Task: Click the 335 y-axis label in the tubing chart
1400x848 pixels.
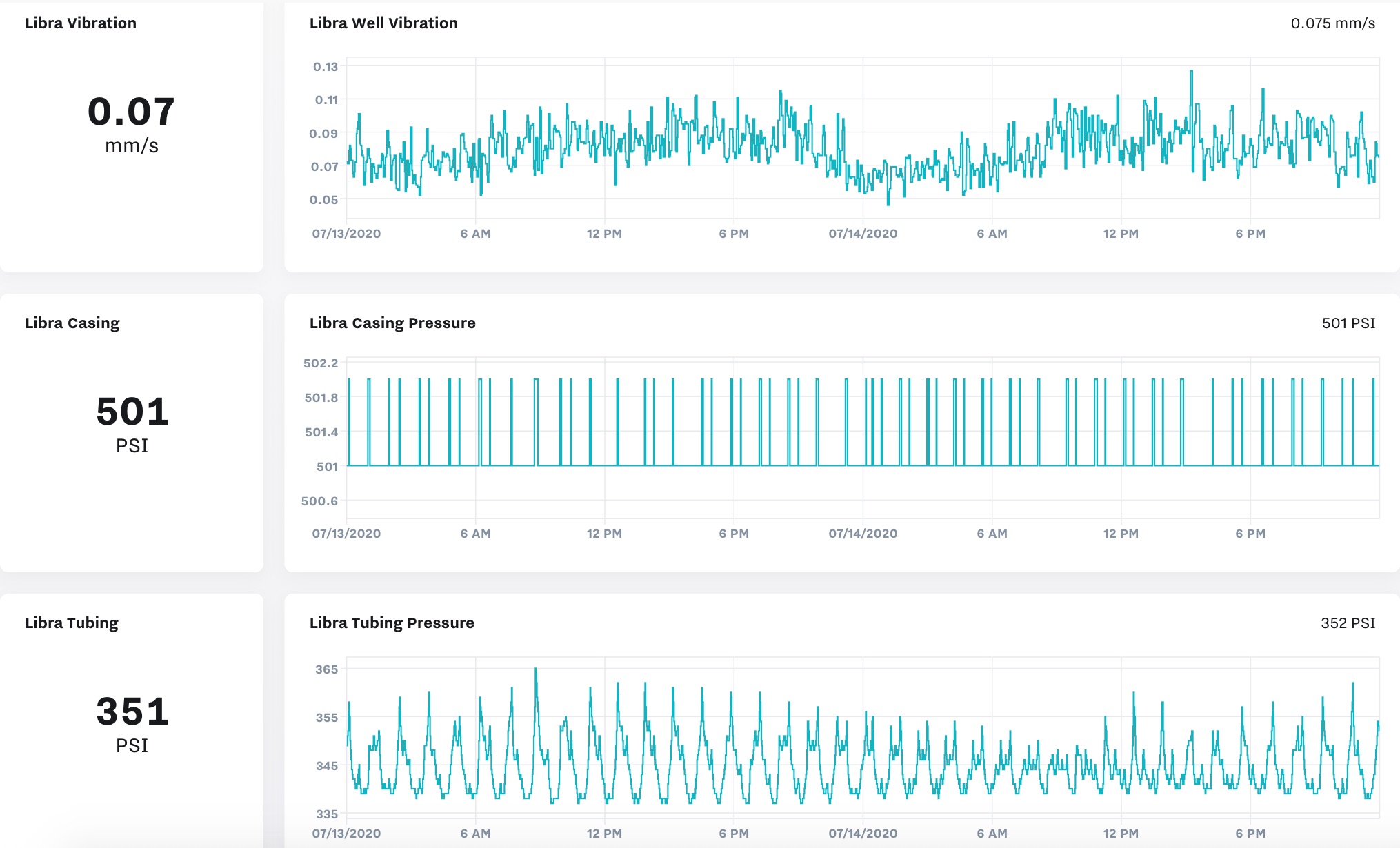Action: pyautogui.click(x=326, y=814)
